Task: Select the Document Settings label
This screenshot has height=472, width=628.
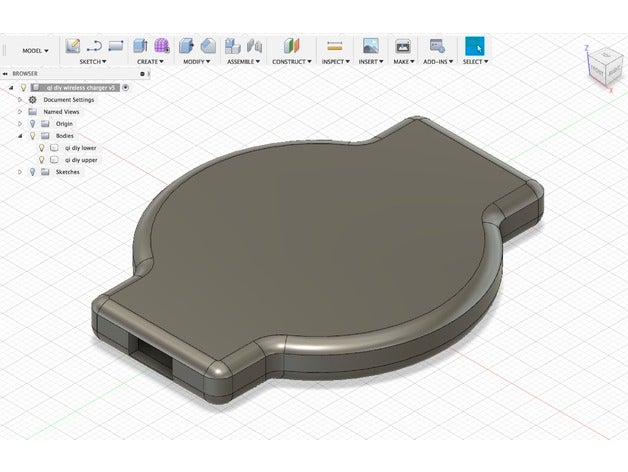Action: [69, 100]
